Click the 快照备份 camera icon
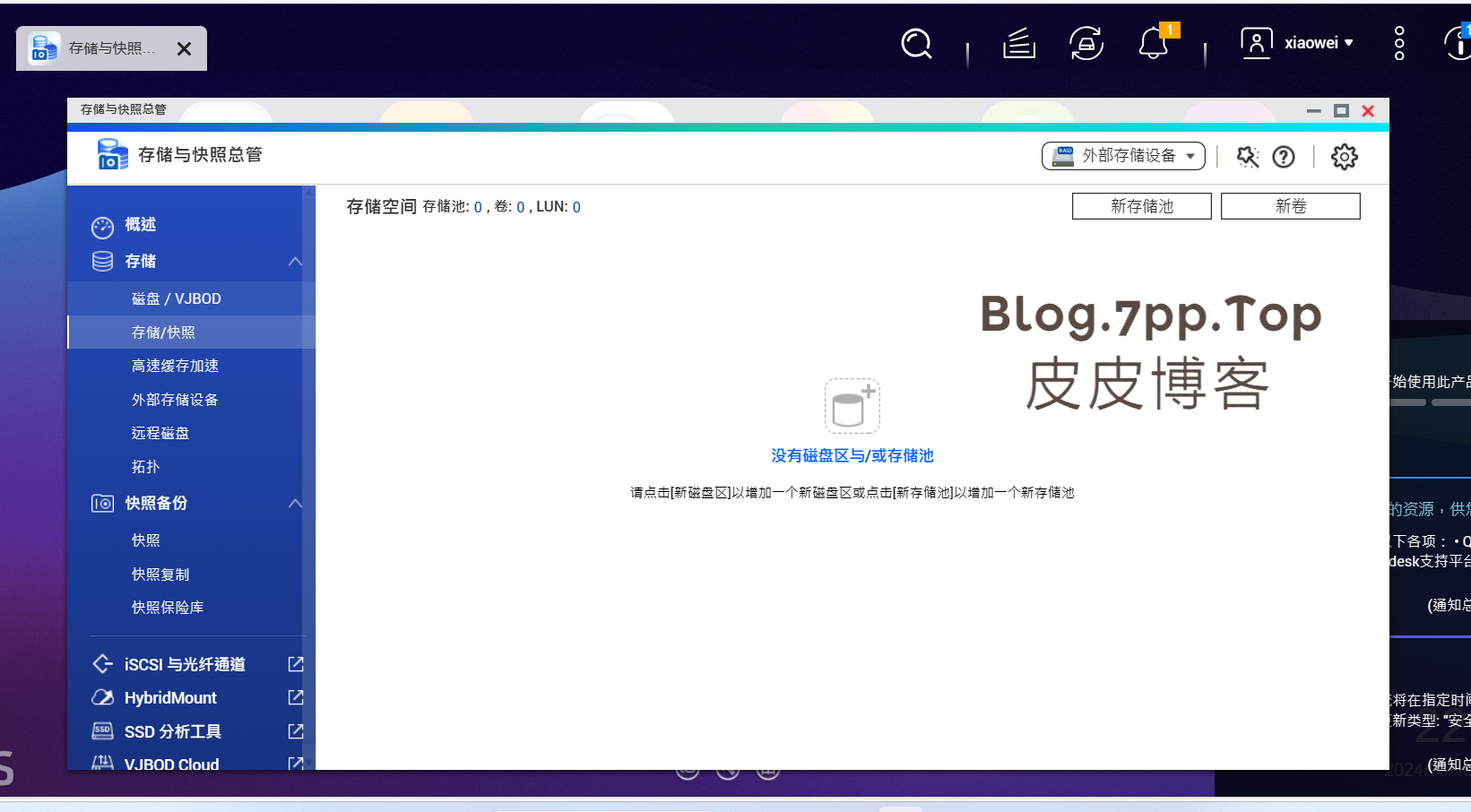The height and width of the screenshot is (812, 1471). tap(102, 504)
